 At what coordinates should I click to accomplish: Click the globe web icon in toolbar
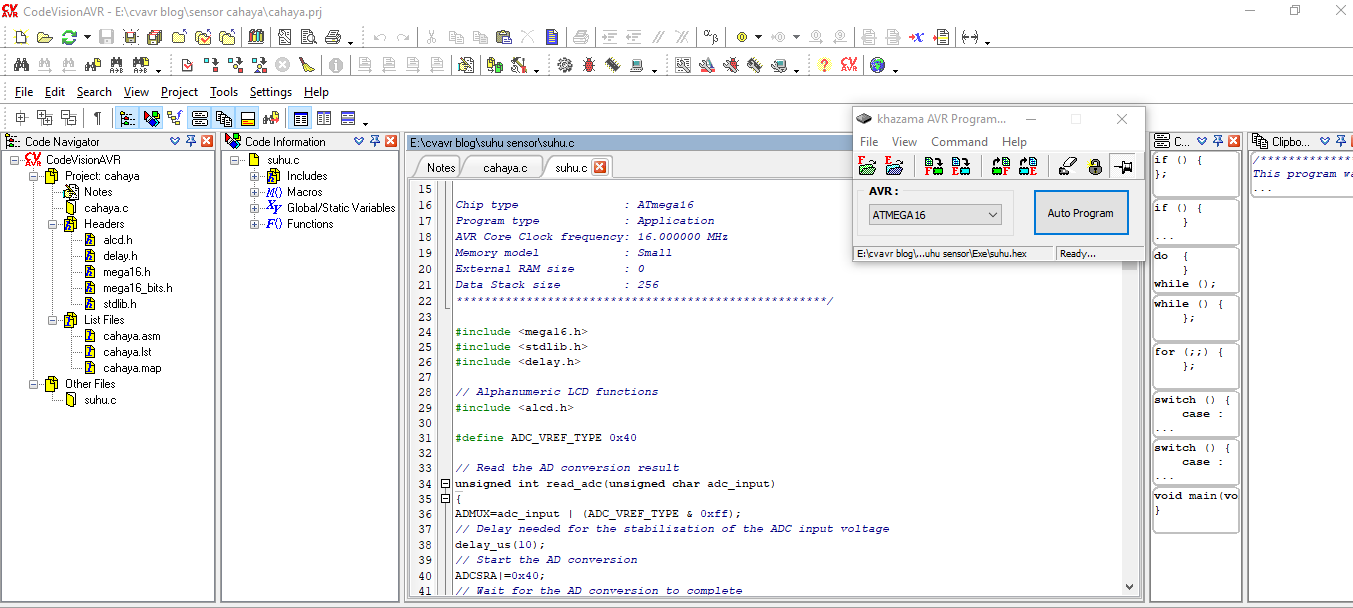point(877,65)
